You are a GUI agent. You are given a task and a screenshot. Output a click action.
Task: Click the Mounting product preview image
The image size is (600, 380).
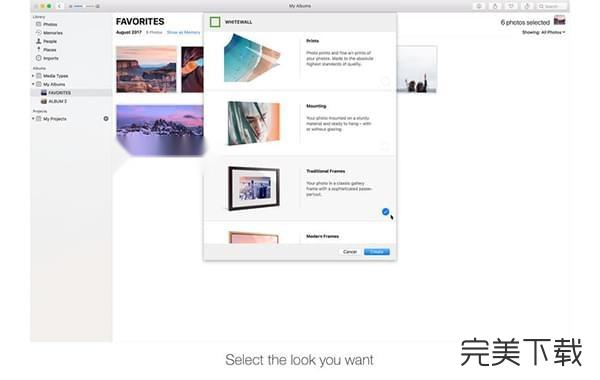[x=254, y=123]
